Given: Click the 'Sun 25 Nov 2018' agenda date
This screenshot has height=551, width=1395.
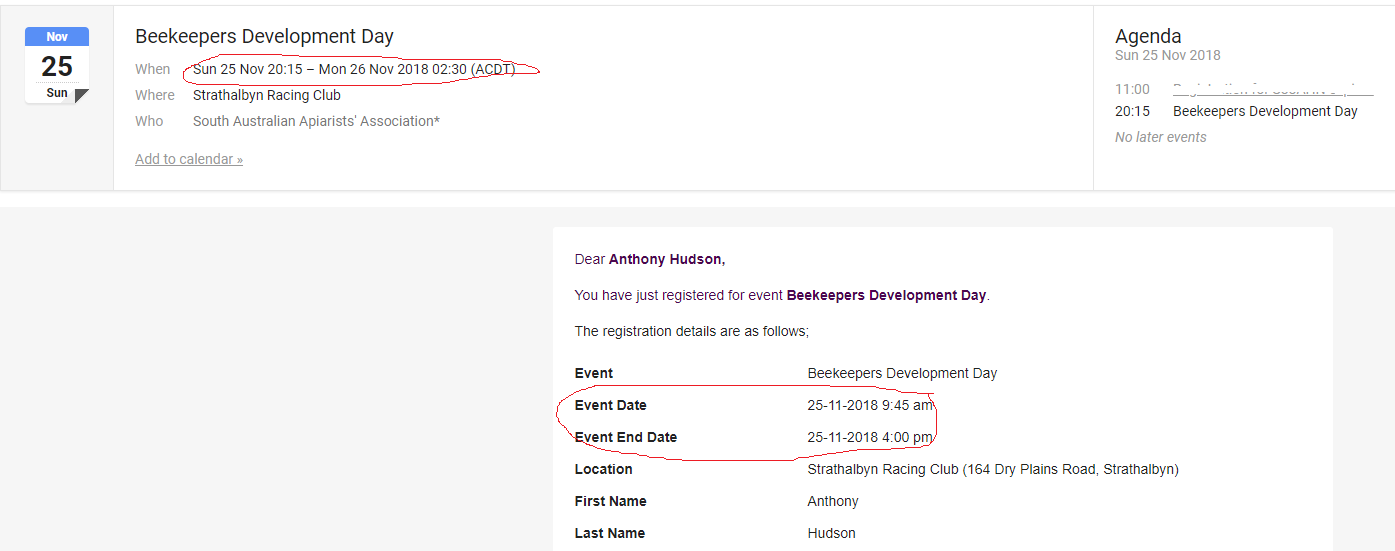Looking at the screenshot, I should (1167, 55).
